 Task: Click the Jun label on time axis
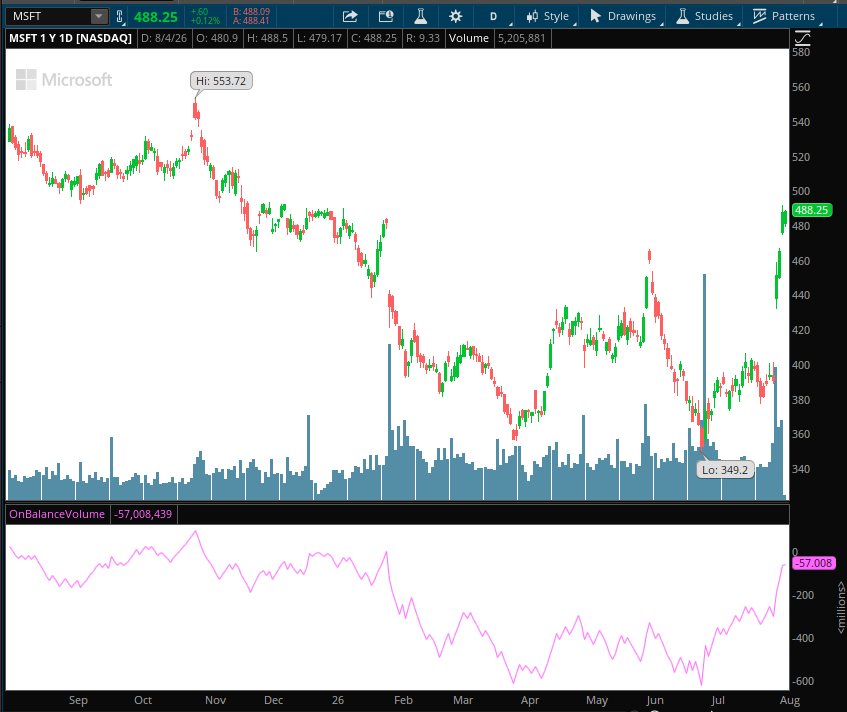(655, 700)
